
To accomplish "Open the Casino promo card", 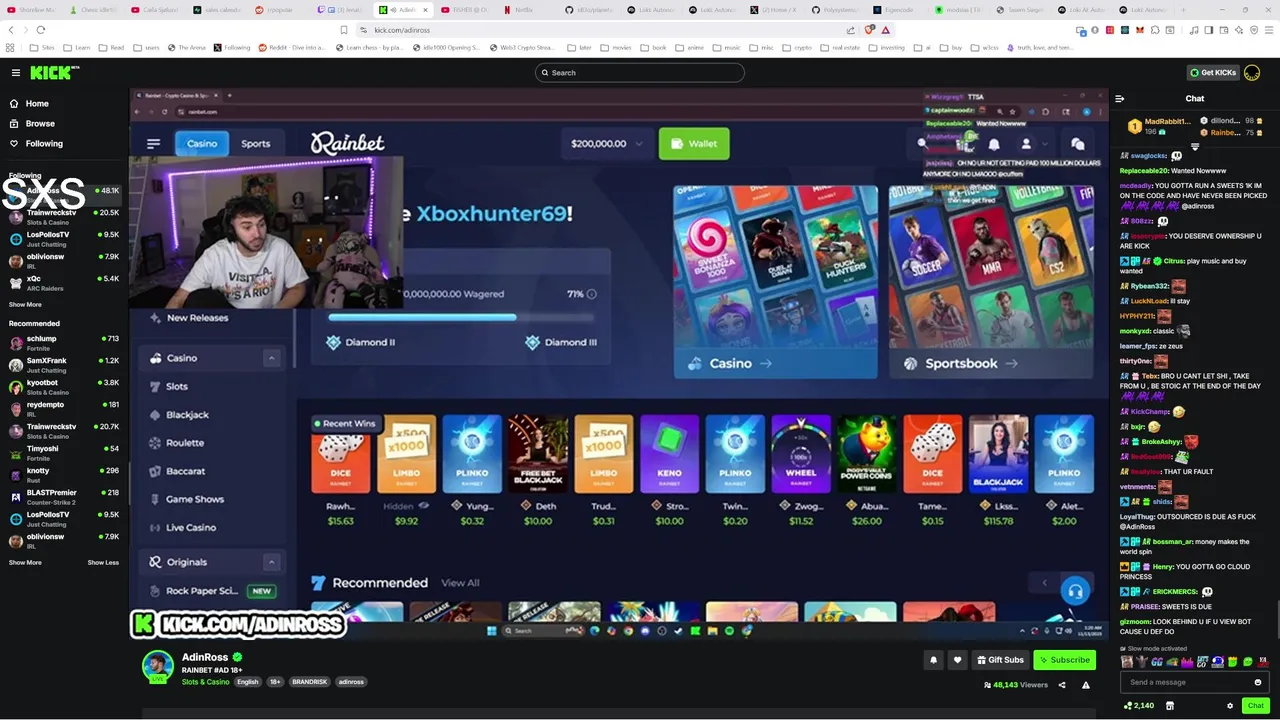I will (775, 282).
